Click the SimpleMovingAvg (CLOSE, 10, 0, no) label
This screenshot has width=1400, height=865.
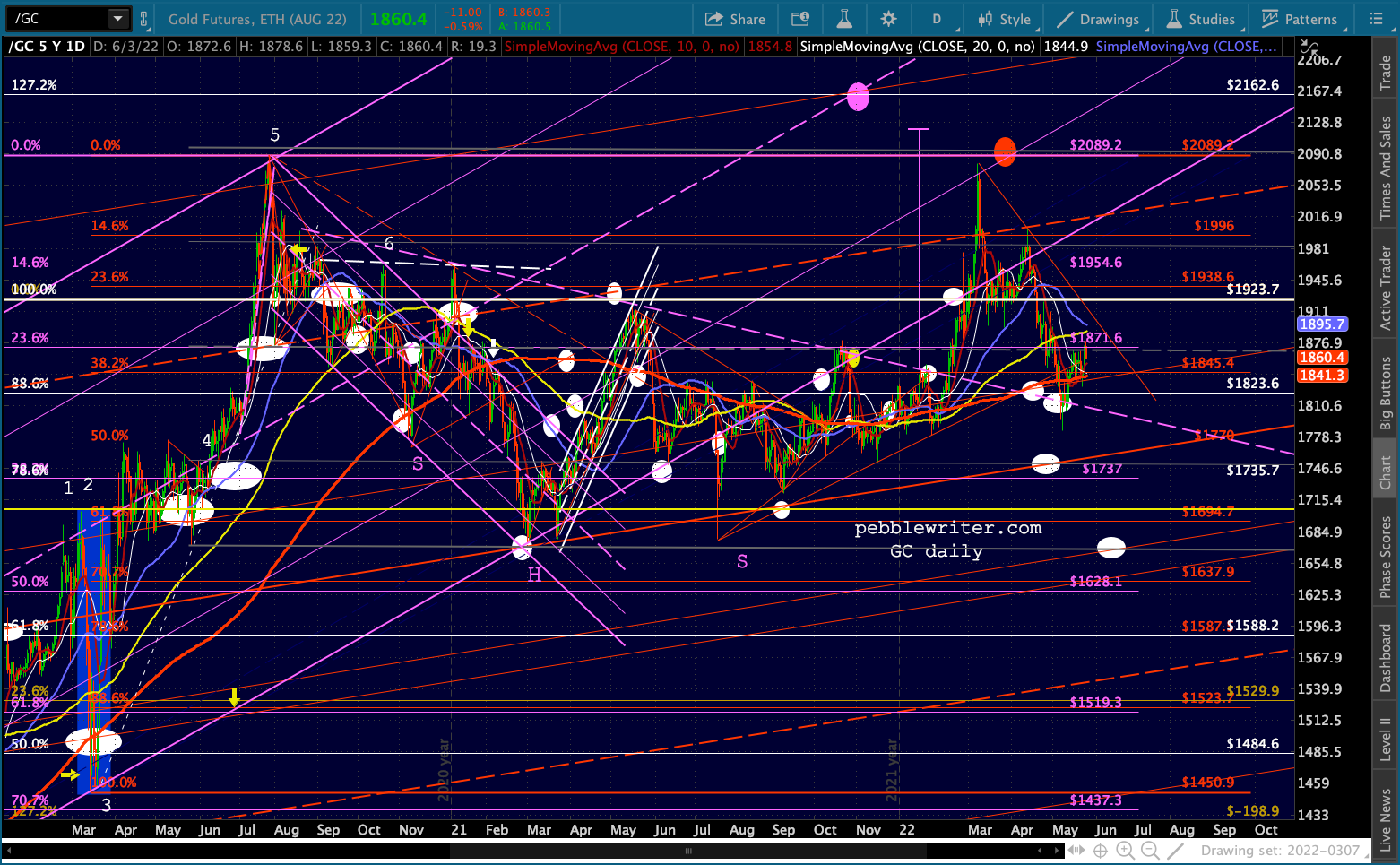pyautogui.click(x=621, y=46)
